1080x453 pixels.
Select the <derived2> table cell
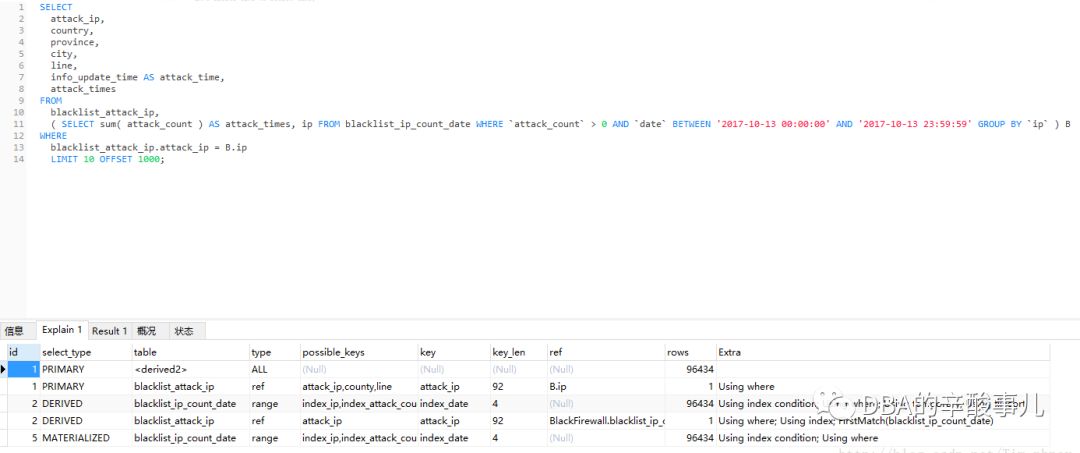(161, 370)
